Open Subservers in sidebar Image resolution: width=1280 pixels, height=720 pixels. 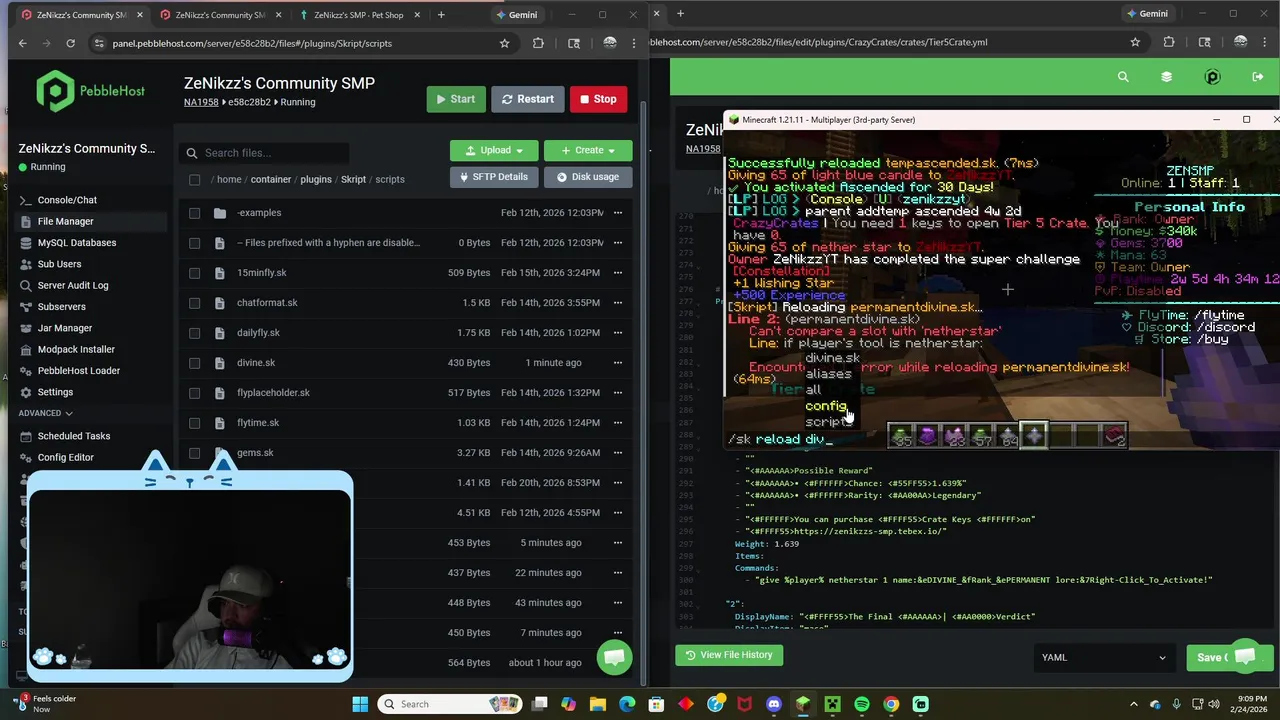pyautogui.click(x=61, y=307)
